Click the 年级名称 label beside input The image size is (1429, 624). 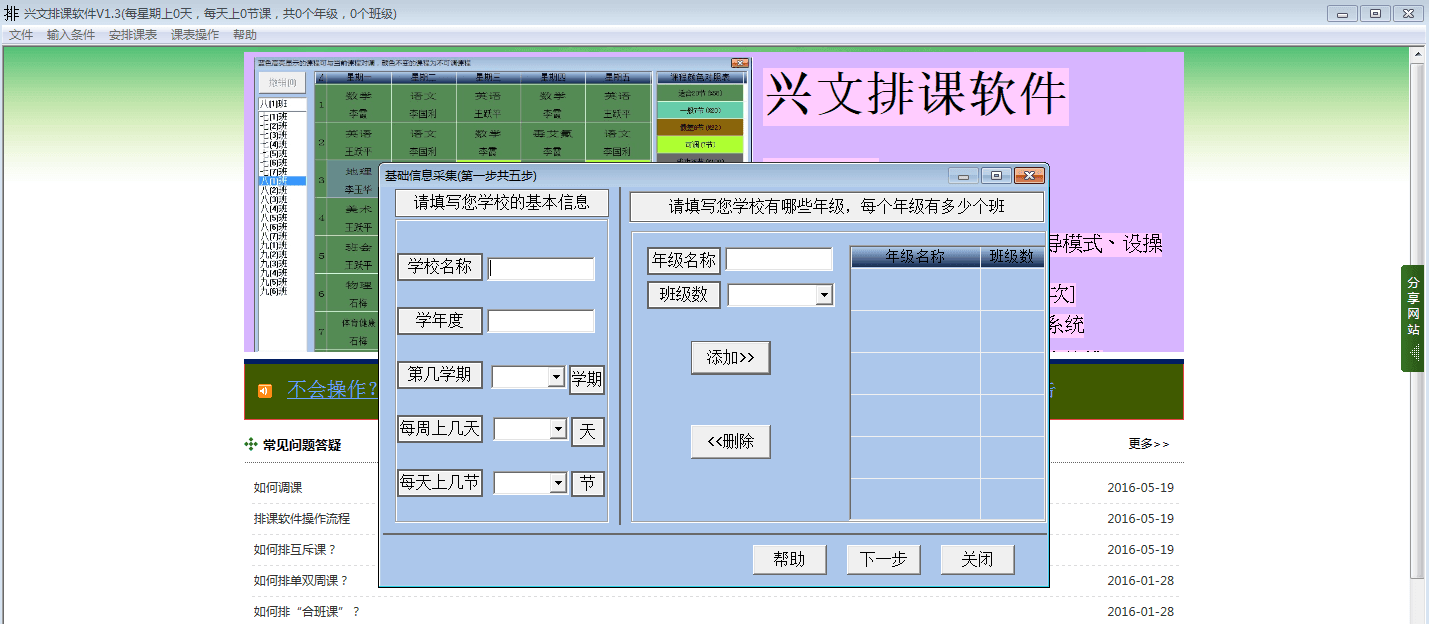[x=684, y=261]
